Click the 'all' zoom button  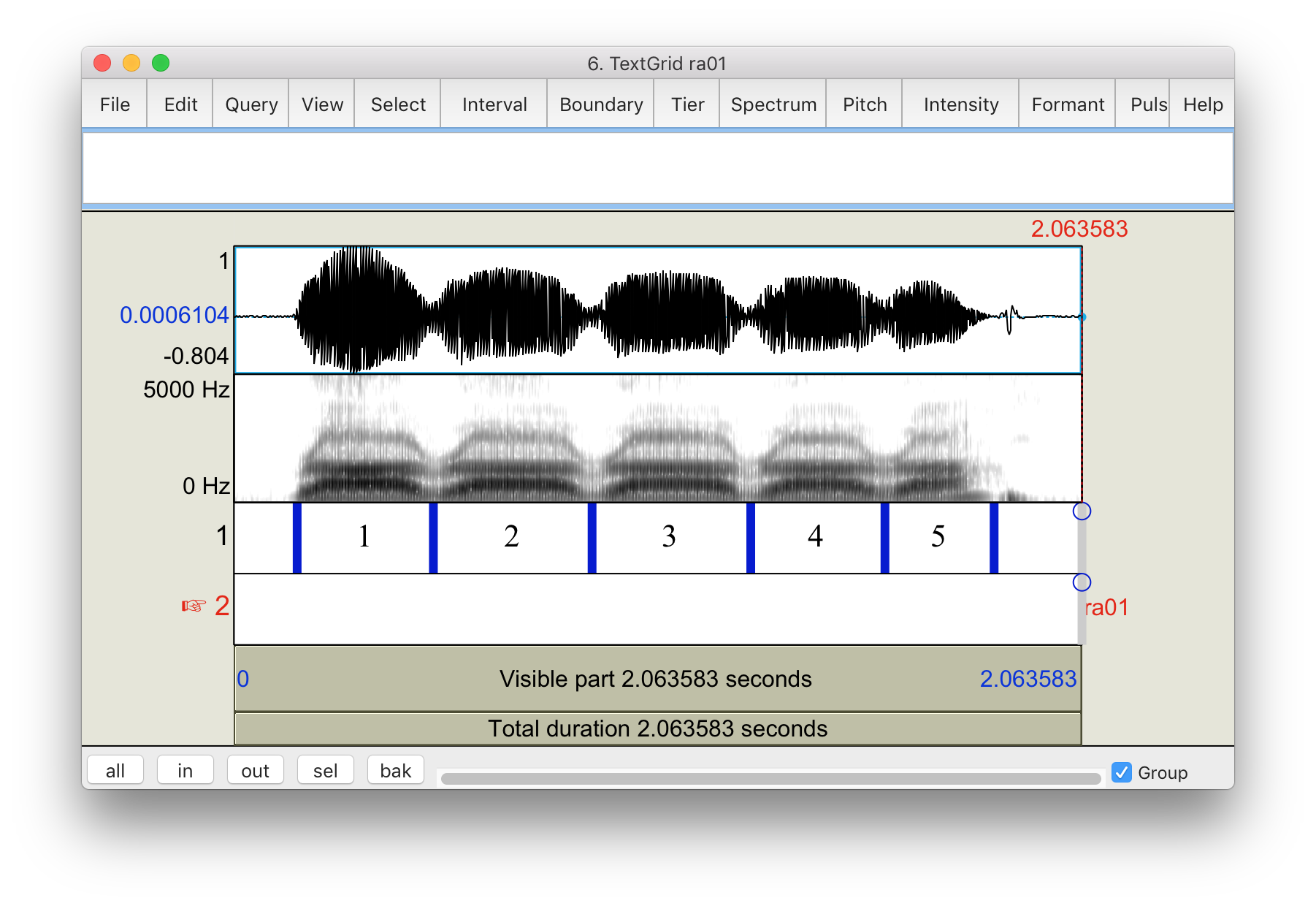pos(115,770)
